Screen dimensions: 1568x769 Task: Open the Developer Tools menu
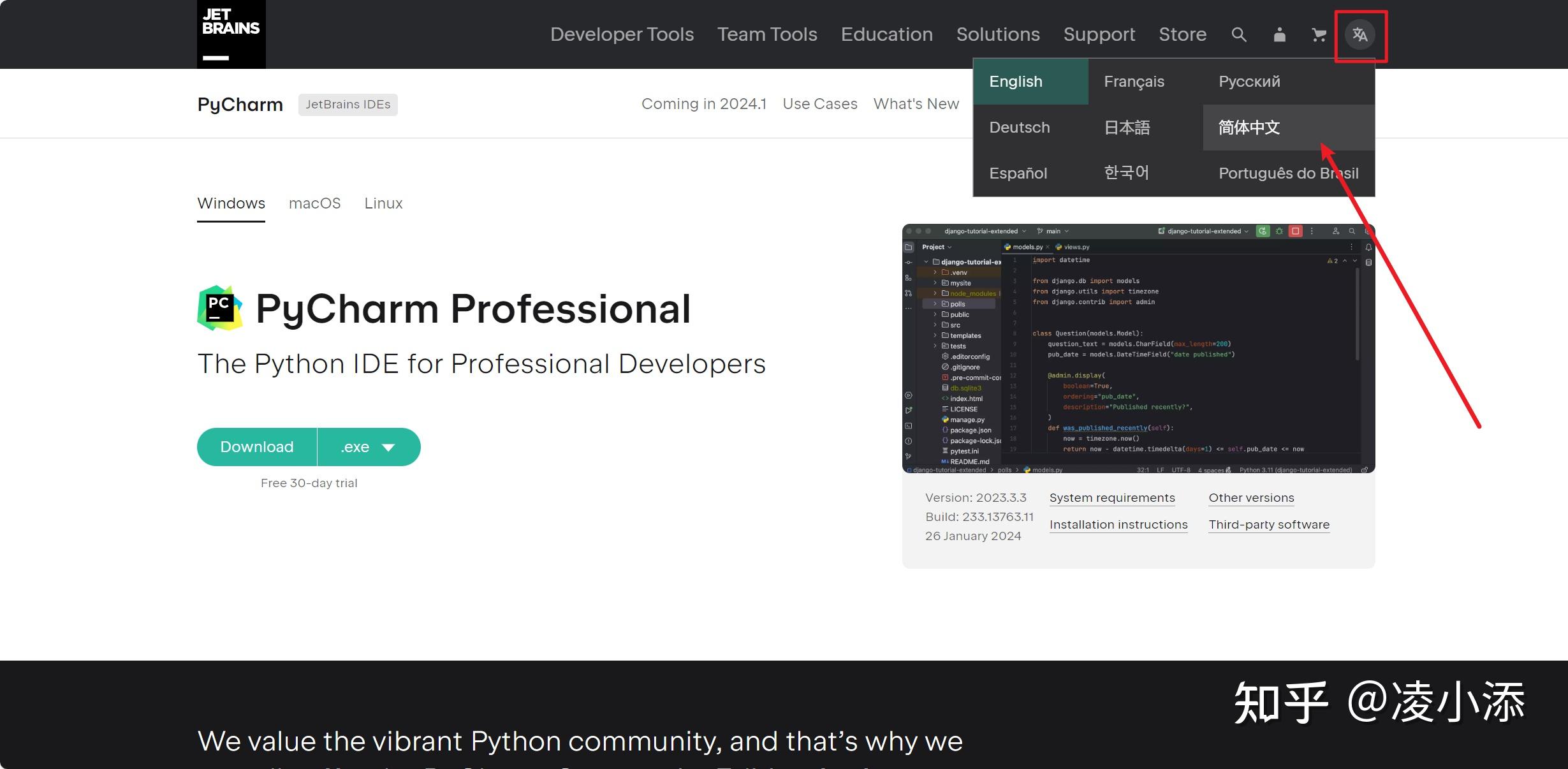pos(622,34)
